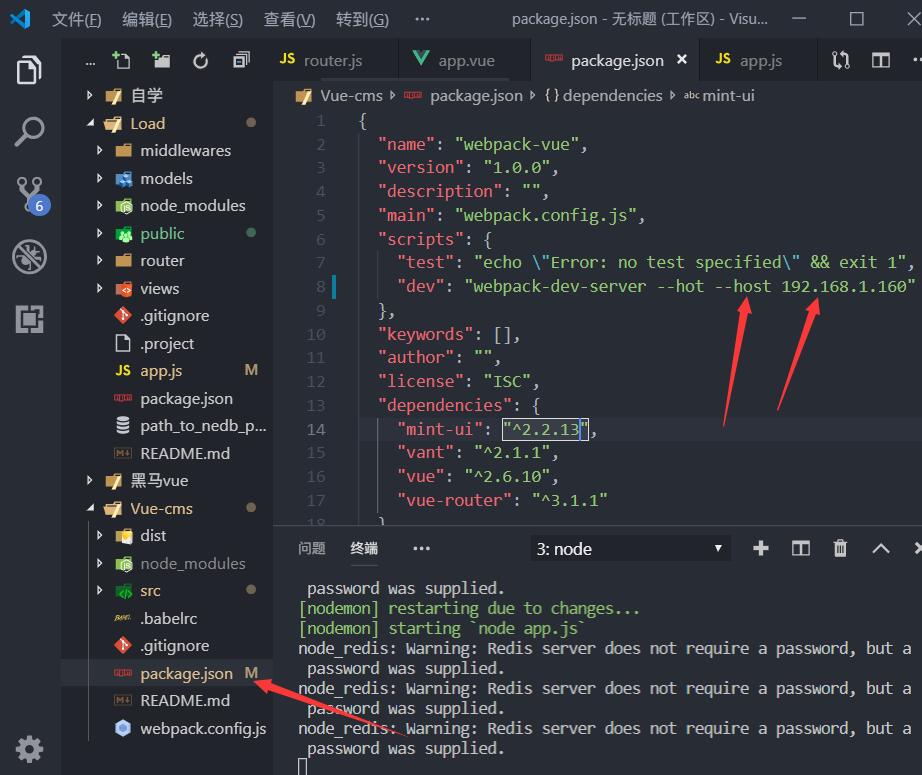Image resolution: width=922 pixels, height=775 pixels.
Task: Open the terminal selector dropdown '3: node'
Action: [628, 548]
